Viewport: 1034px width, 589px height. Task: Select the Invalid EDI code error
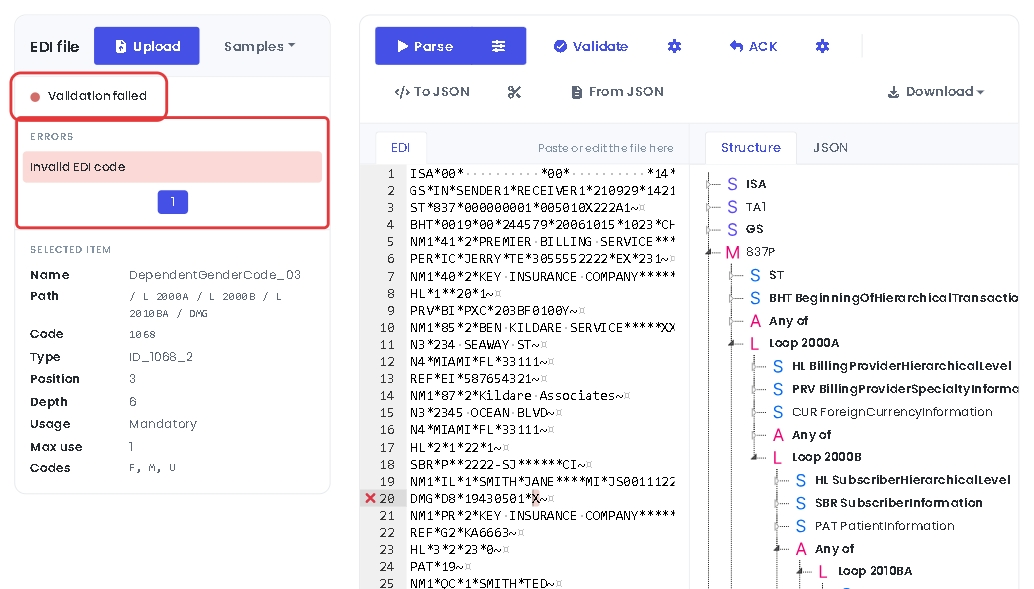pos(172,167)
